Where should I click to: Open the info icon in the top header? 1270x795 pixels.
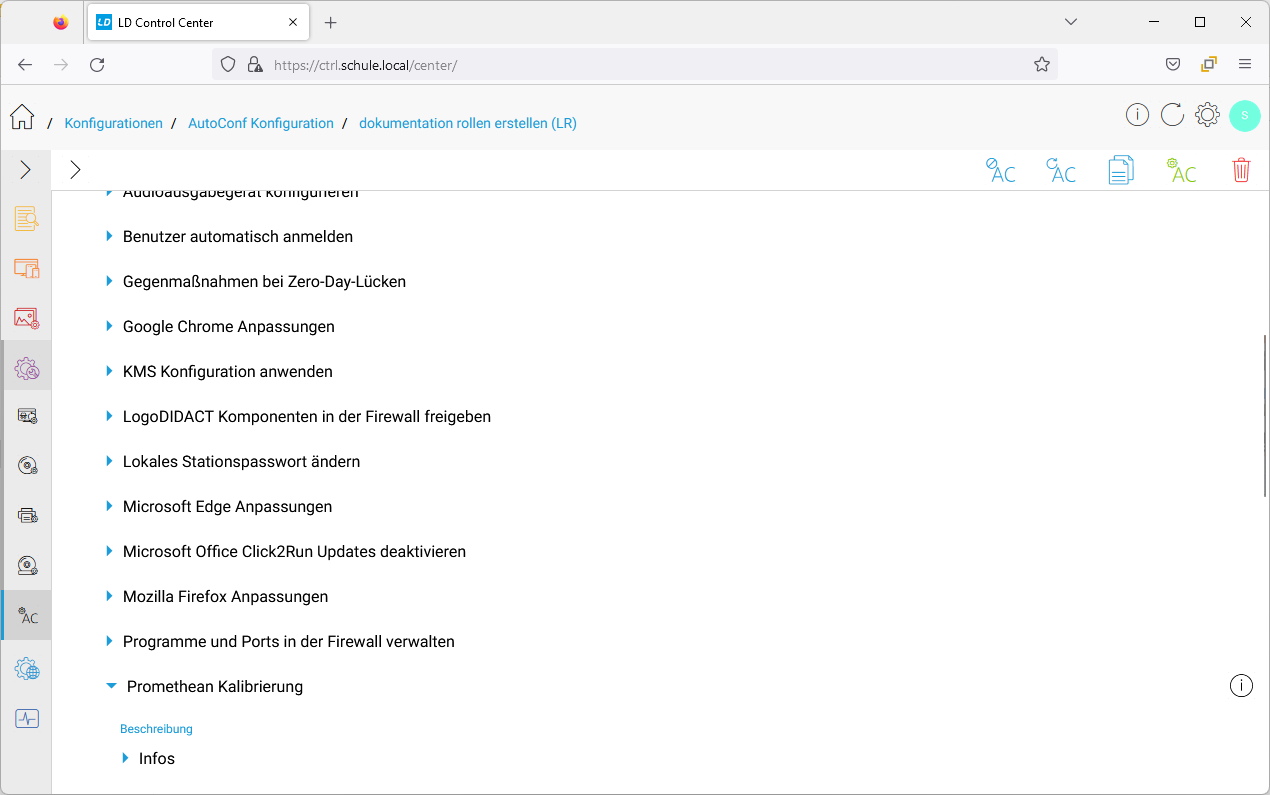1137,115
